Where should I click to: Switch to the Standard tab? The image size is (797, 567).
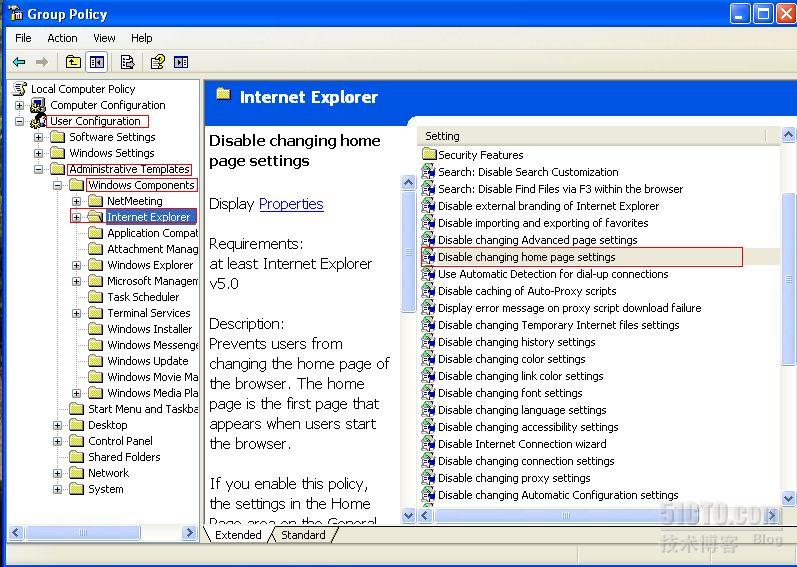coord(303,535)
